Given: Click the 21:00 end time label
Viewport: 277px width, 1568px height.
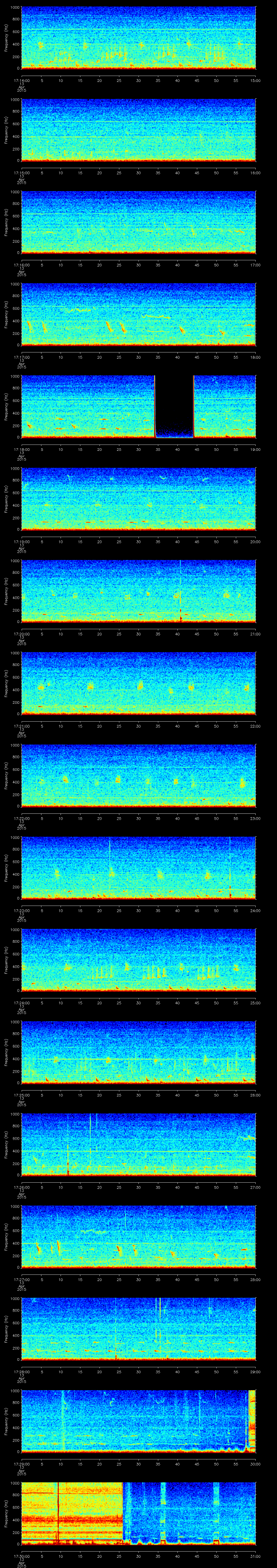Looking at the screenshot, I should click(255, 634).
